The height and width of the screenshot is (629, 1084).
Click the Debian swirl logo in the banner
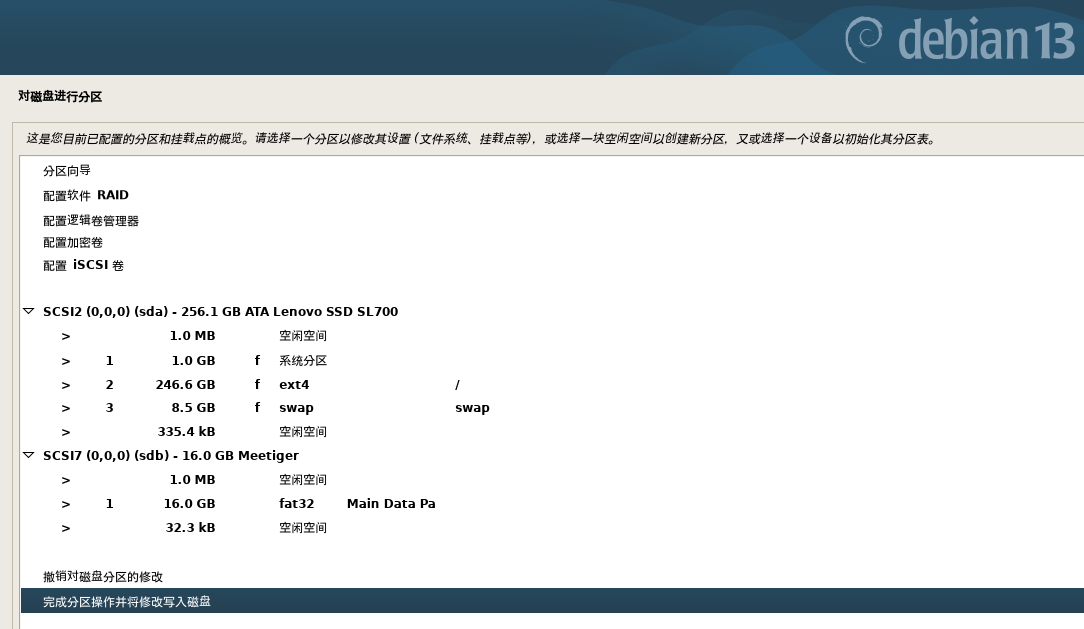(x=866, y=38)
